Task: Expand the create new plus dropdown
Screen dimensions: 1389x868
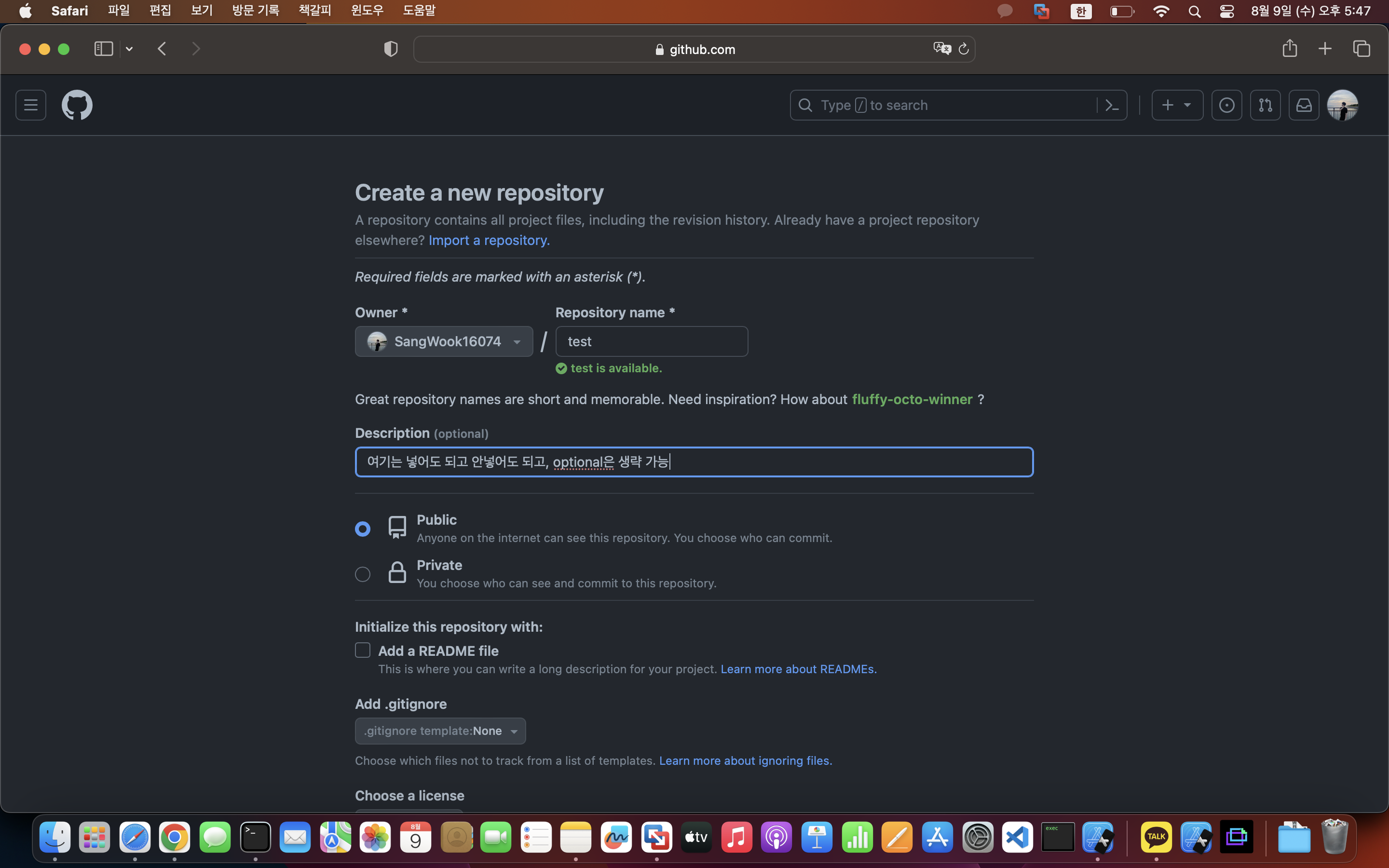Action: pos(1177,105)
